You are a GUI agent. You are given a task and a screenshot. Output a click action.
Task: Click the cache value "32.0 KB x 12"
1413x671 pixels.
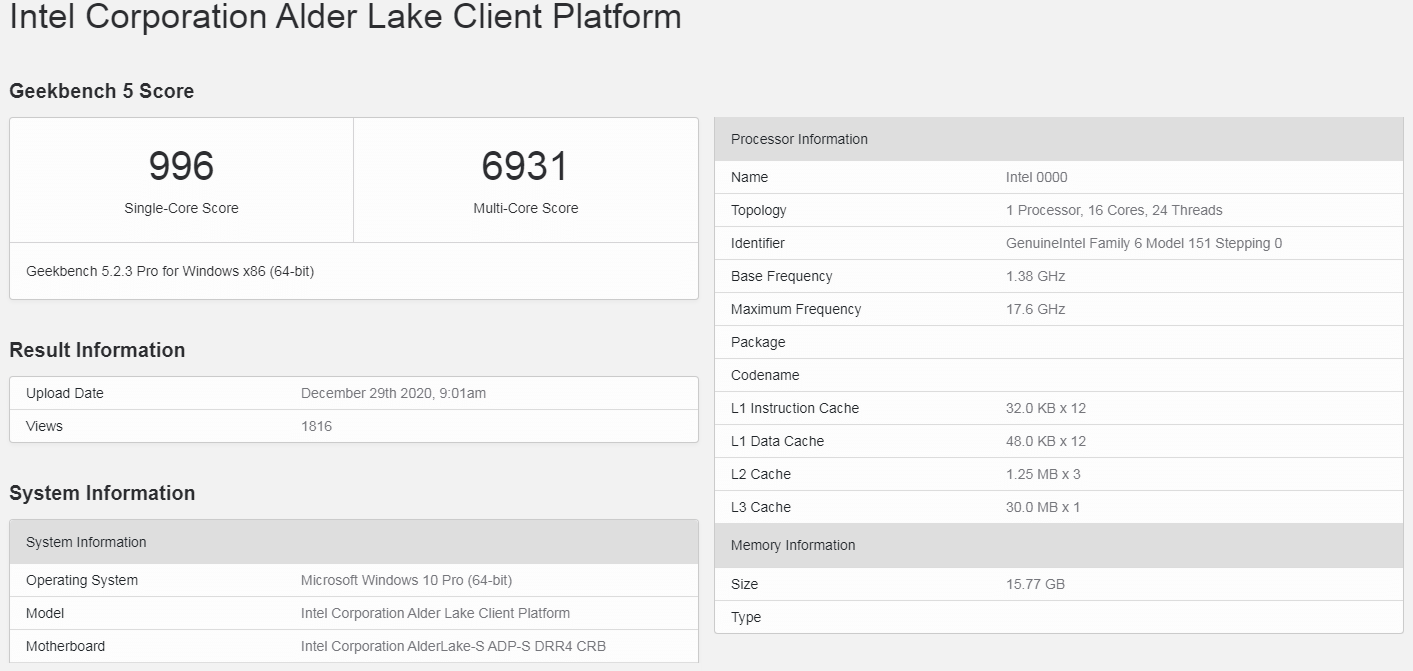[1046, 408]
